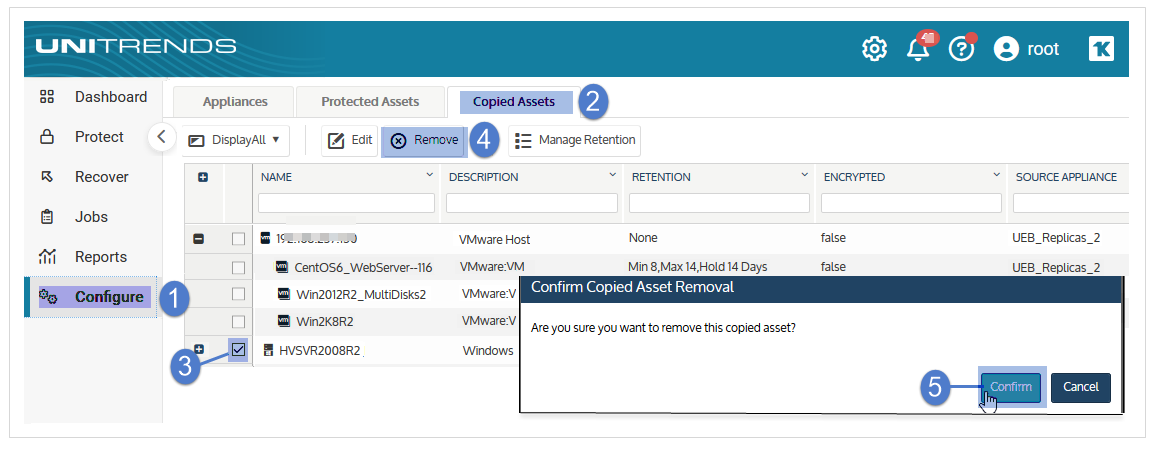Click the Edit button
Screen dimensions: 1166x460
click(350, 140)
